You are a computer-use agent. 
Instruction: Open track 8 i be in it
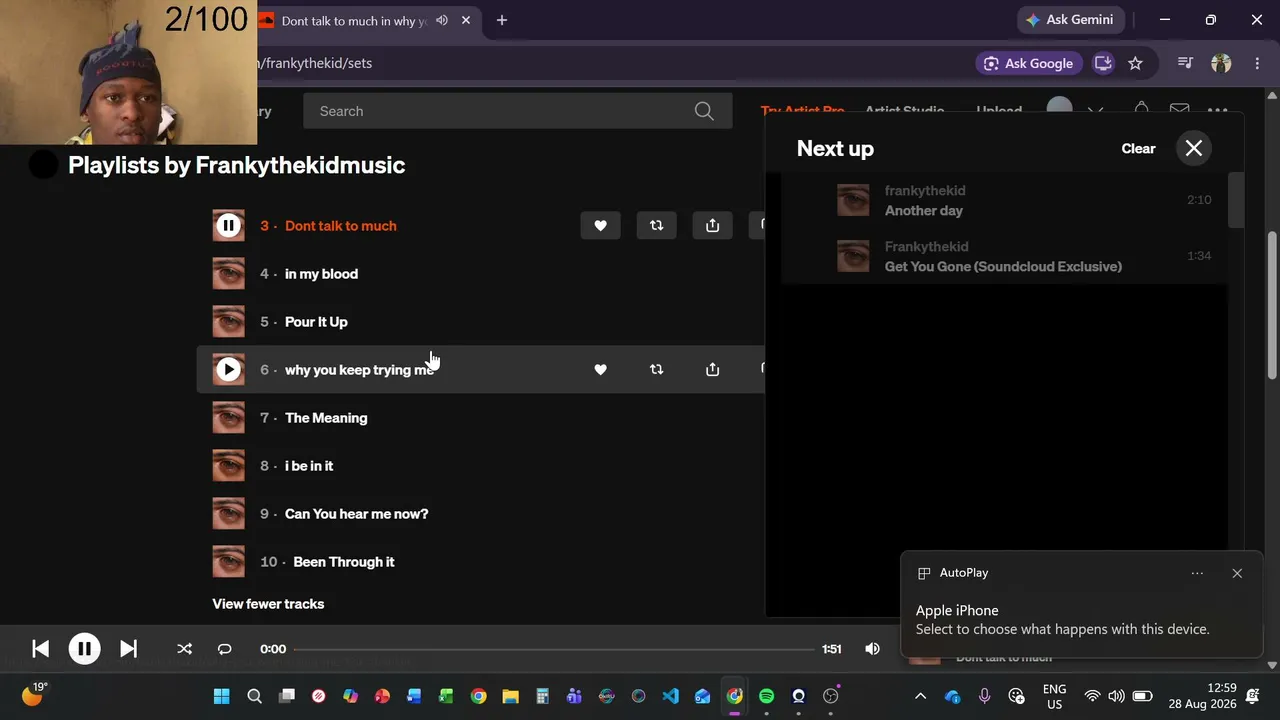point(309,466)
